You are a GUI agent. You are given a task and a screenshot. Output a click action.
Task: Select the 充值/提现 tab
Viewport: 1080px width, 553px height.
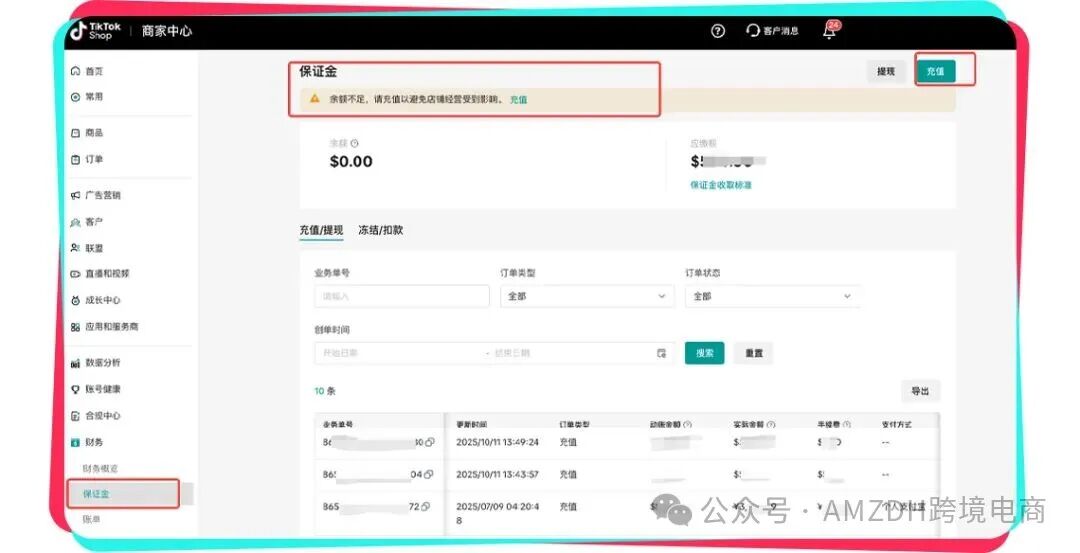[x=321, y=230]
